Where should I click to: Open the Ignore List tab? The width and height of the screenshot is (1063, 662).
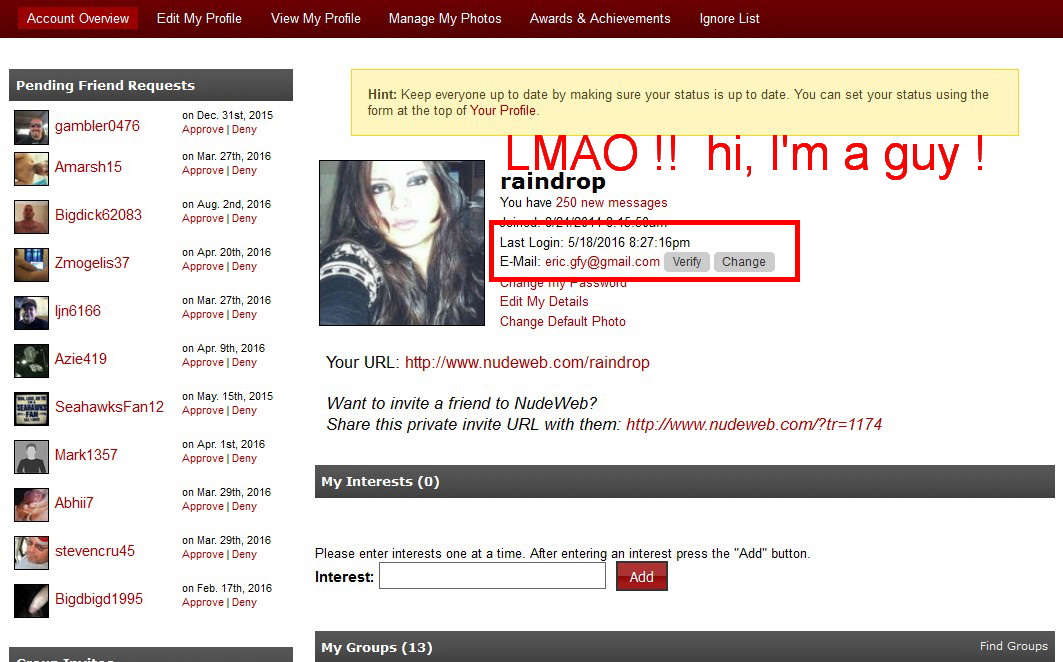click(729, 18)
